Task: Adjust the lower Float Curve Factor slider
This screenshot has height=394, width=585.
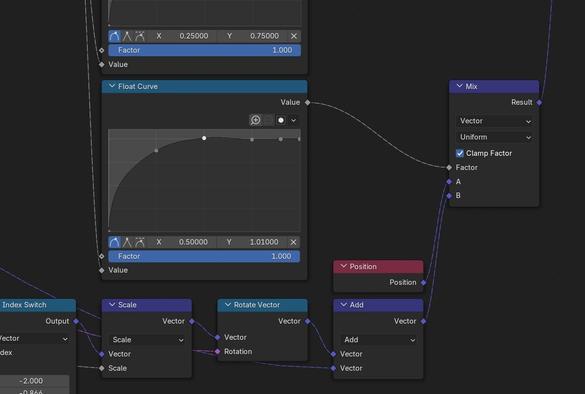Action: click(204, 256)
